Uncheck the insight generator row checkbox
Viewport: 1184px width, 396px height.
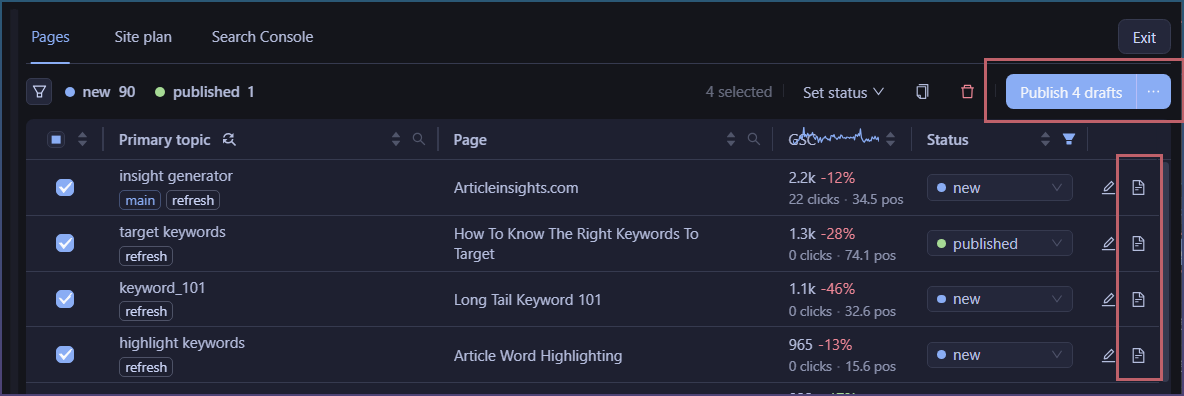[x=65, y=187]
